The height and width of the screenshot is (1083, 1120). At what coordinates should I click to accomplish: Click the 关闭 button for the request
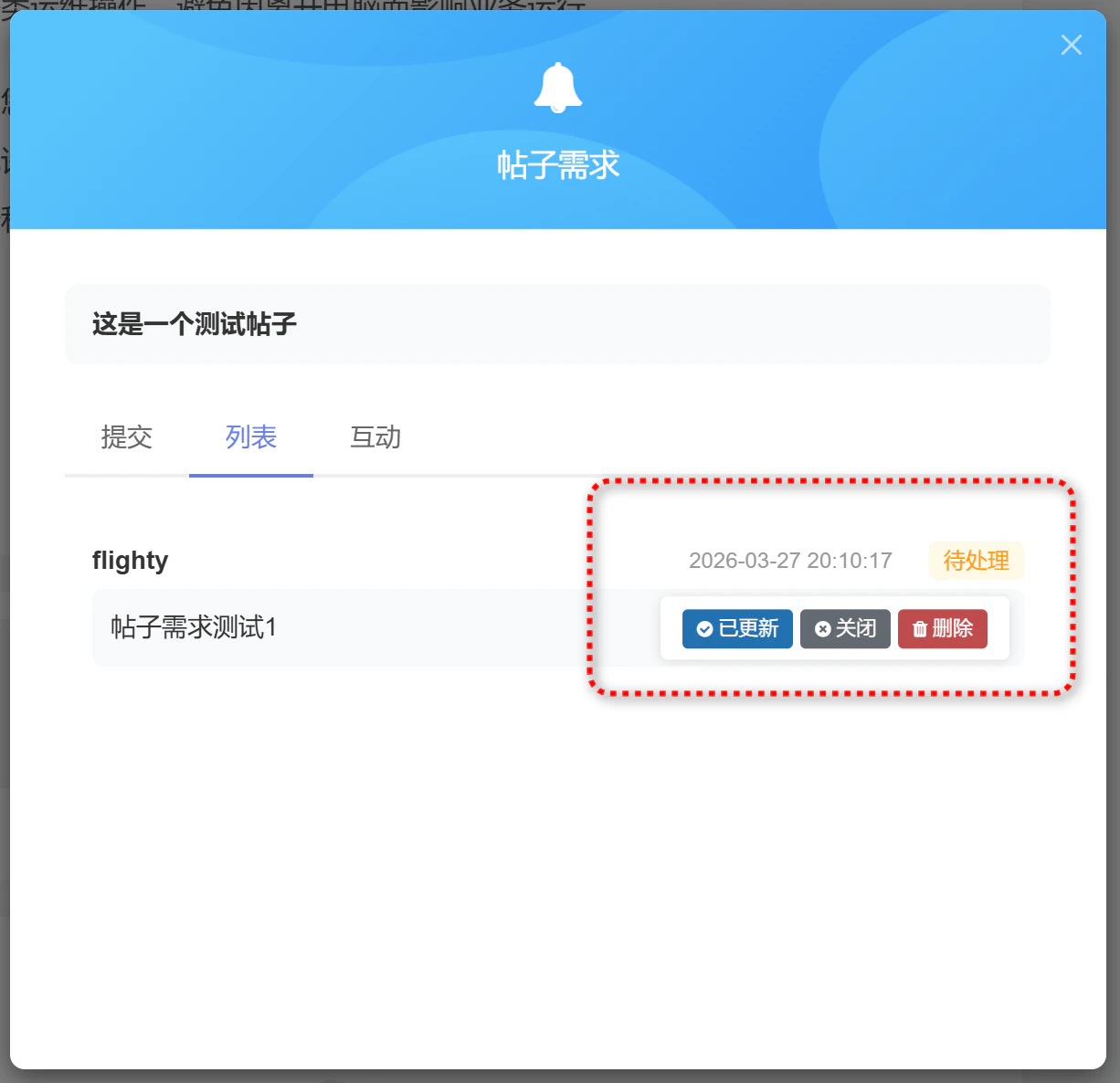pos(845,629)
